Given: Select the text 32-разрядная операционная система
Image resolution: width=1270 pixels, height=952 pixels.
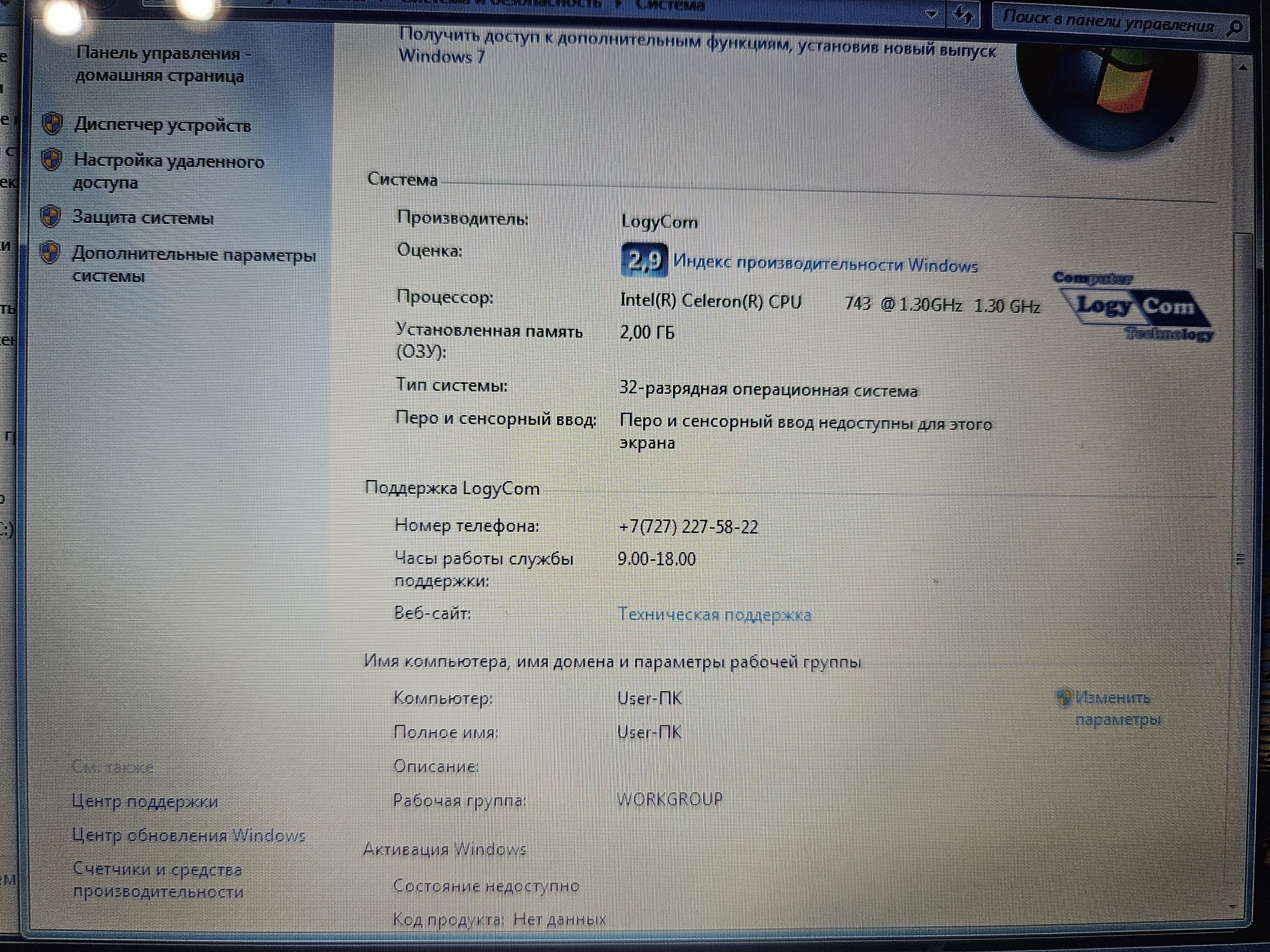Looking at the screenshot, I should (768, 390).
